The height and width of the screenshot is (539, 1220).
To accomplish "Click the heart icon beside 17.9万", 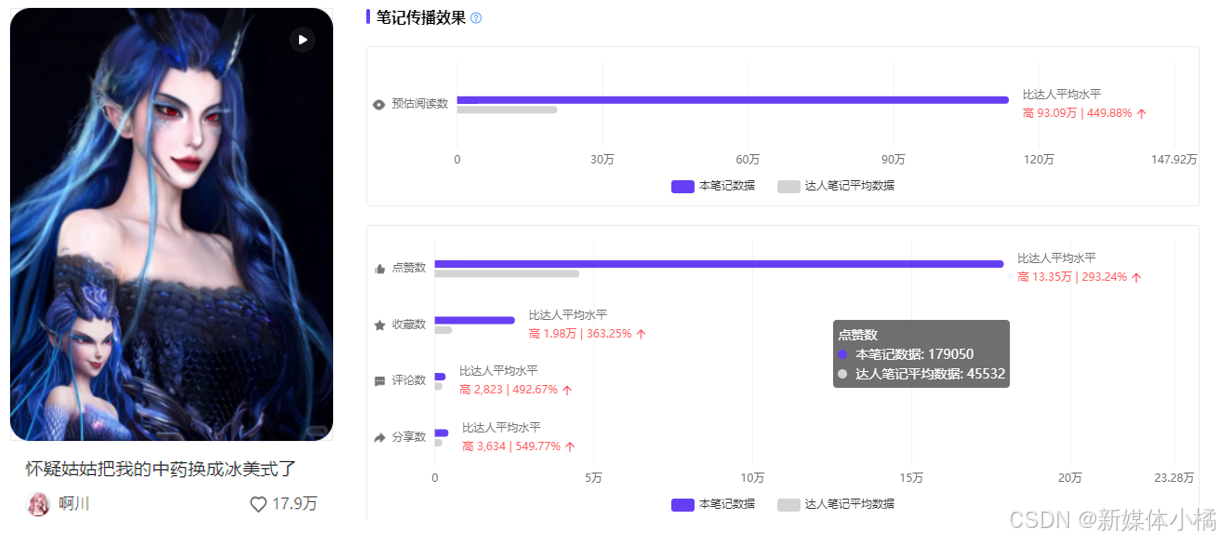I will click(258, 504).
